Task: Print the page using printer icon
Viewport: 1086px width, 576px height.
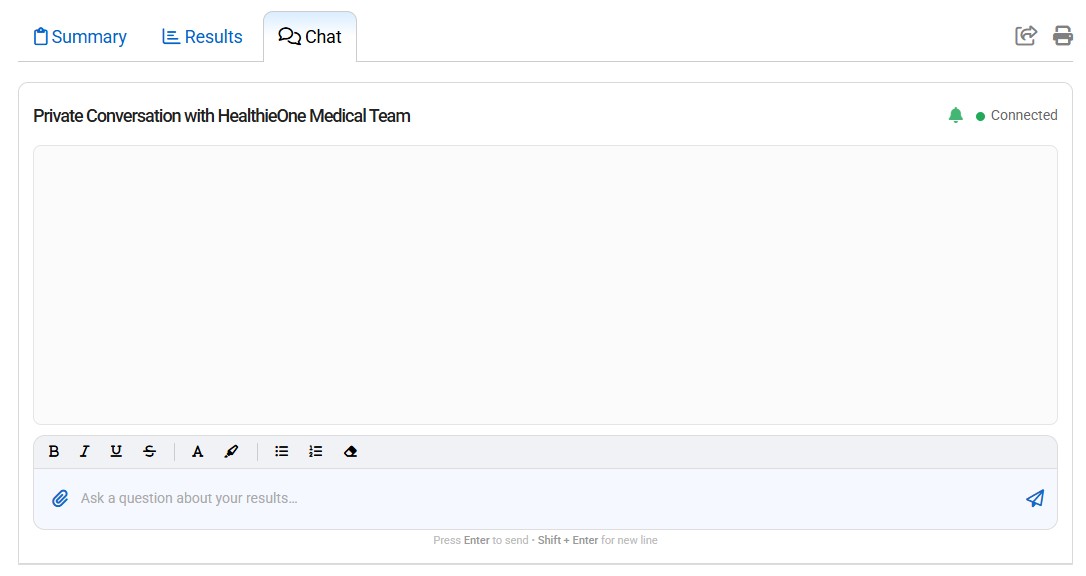Action: click(1062, 36)
